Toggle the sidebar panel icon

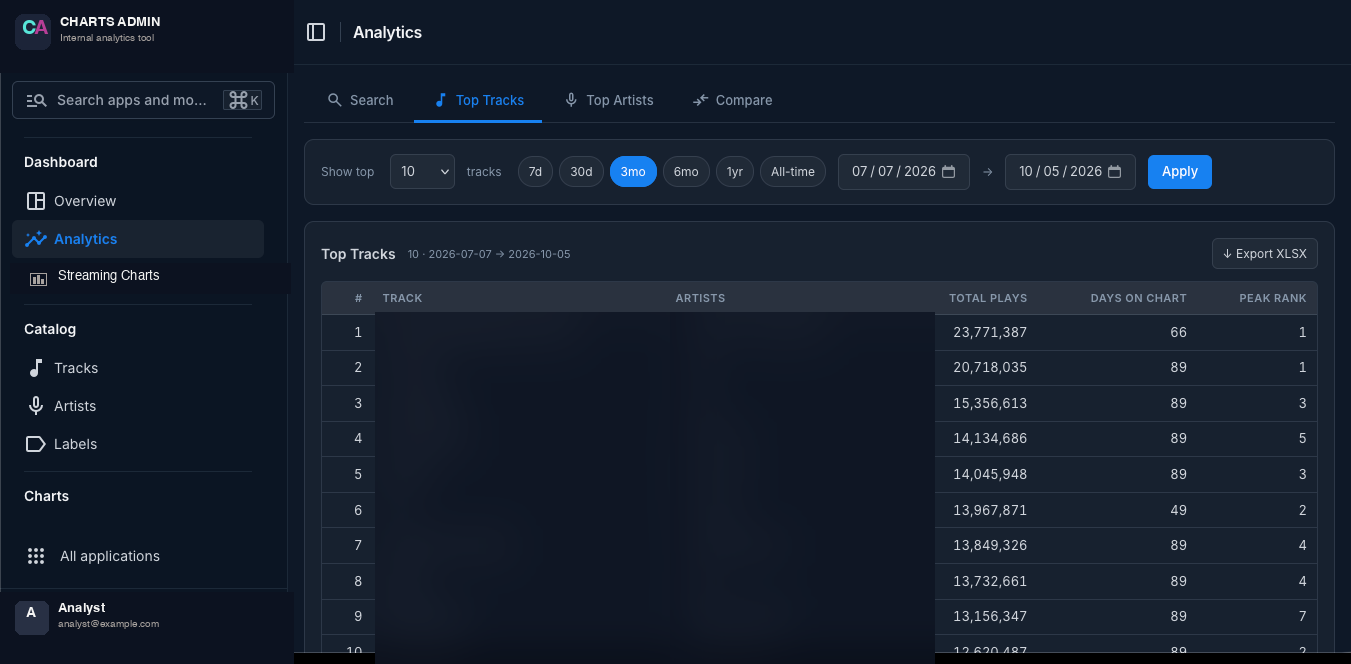click(x=316, y=32)
